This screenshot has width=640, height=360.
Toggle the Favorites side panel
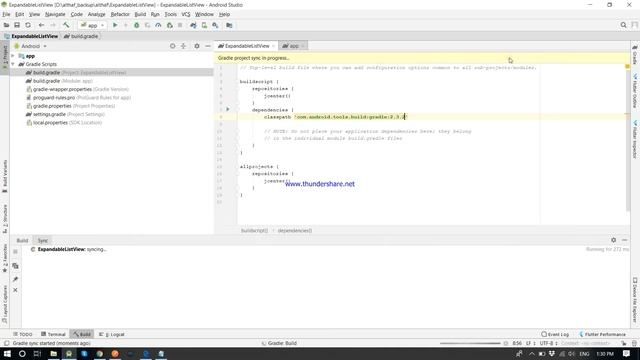pyautogui.click(x=5, y=258)
